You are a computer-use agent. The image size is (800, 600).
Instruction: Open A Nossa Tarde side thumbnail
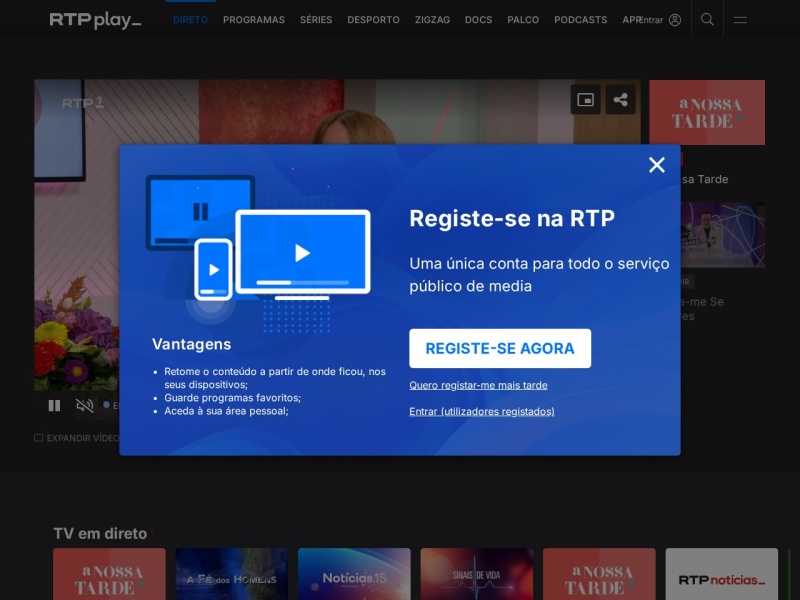click(707, 112)
